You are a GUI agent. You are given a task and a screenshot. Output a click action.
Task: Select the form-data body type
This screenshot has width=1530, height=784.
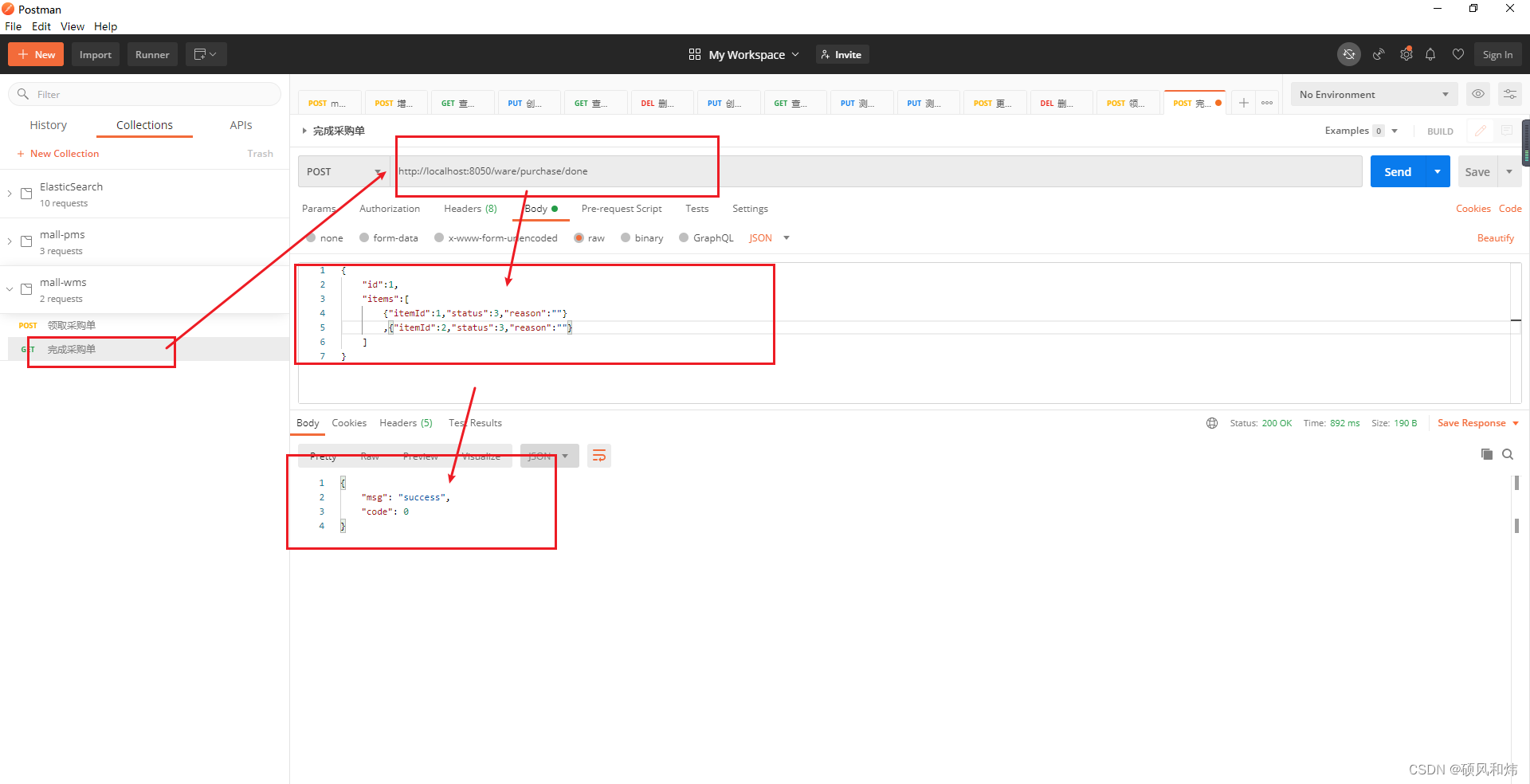coord(389,238)
